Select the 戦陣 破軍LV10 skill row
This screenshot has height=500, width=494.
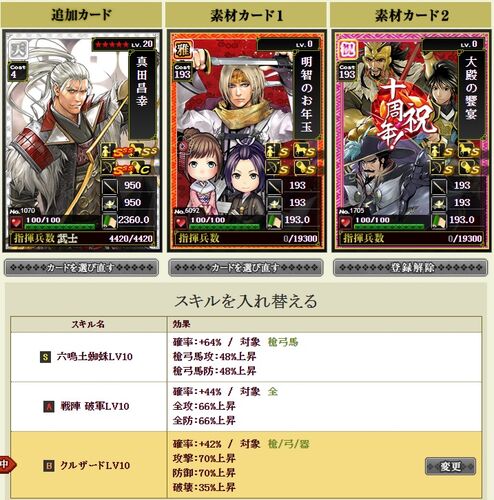246,406
